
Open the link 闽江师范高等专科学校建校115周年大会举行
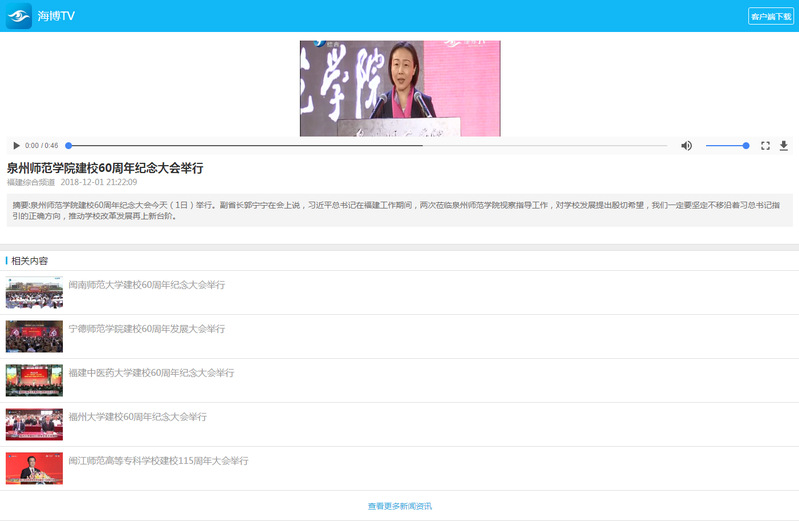click(158, 461)
